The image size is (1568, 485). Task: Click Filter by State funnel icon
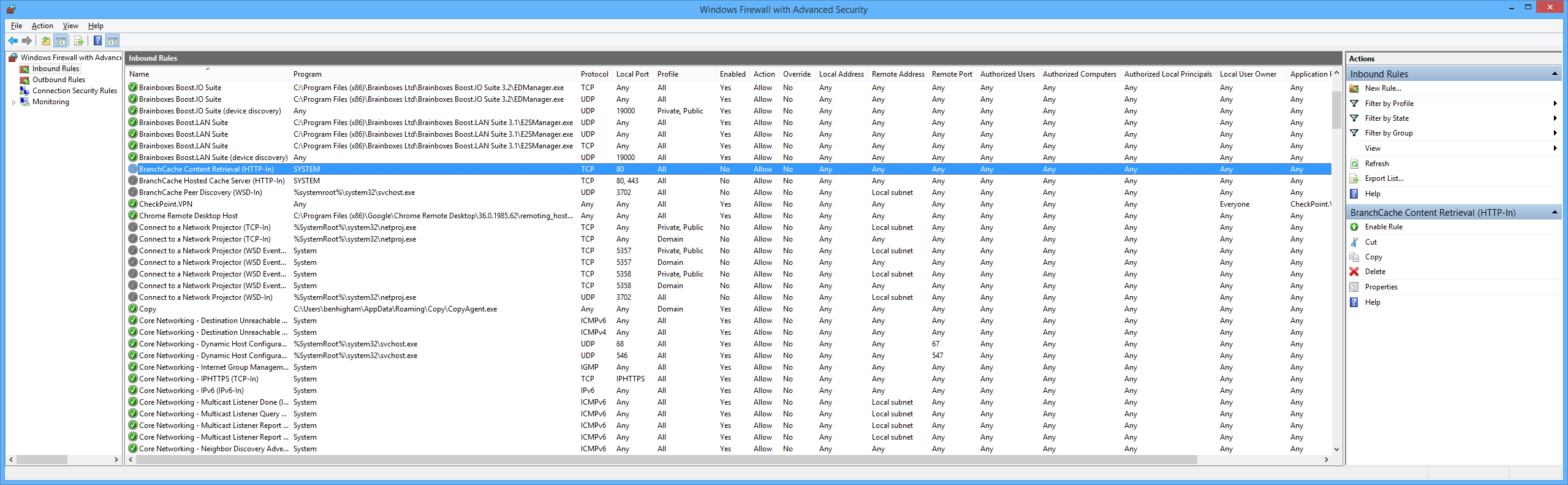click(x=1355, y=118)
